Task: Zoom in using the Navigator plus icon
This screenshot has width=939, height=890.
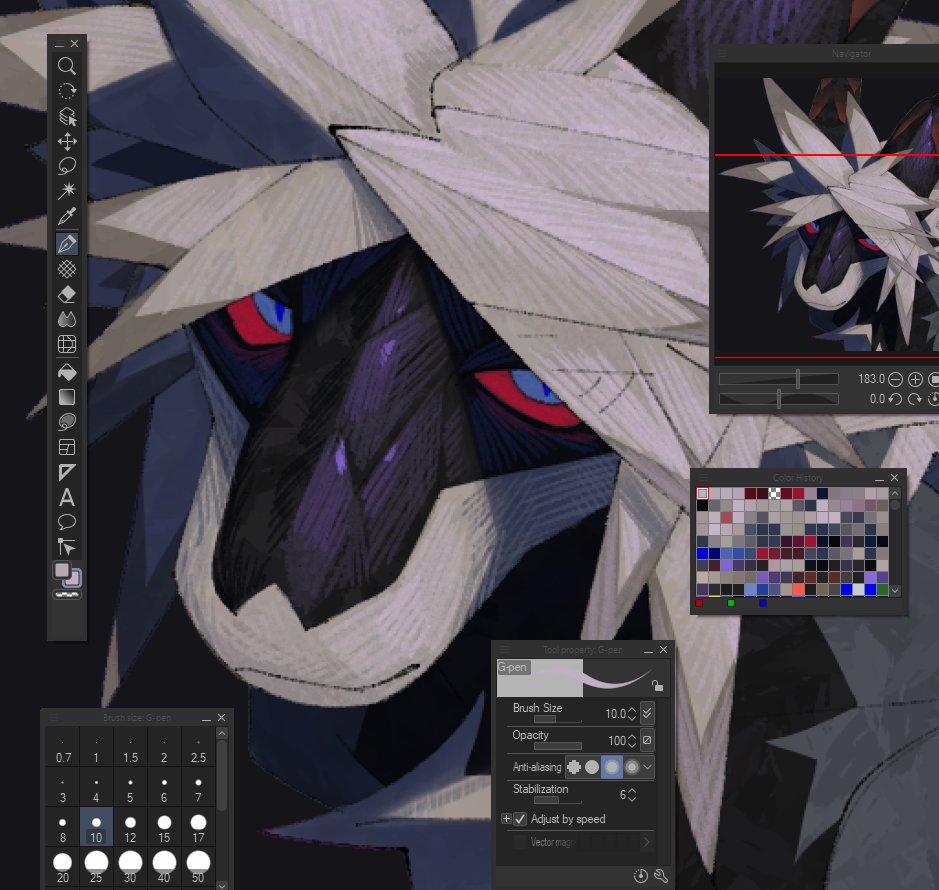Action: click(915, 379)
